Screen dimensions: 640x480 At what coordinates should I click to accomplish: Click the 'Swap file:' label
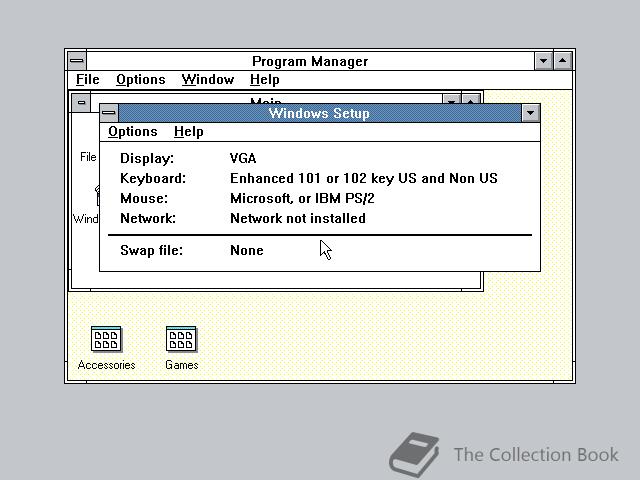click(x=151, y=250)
